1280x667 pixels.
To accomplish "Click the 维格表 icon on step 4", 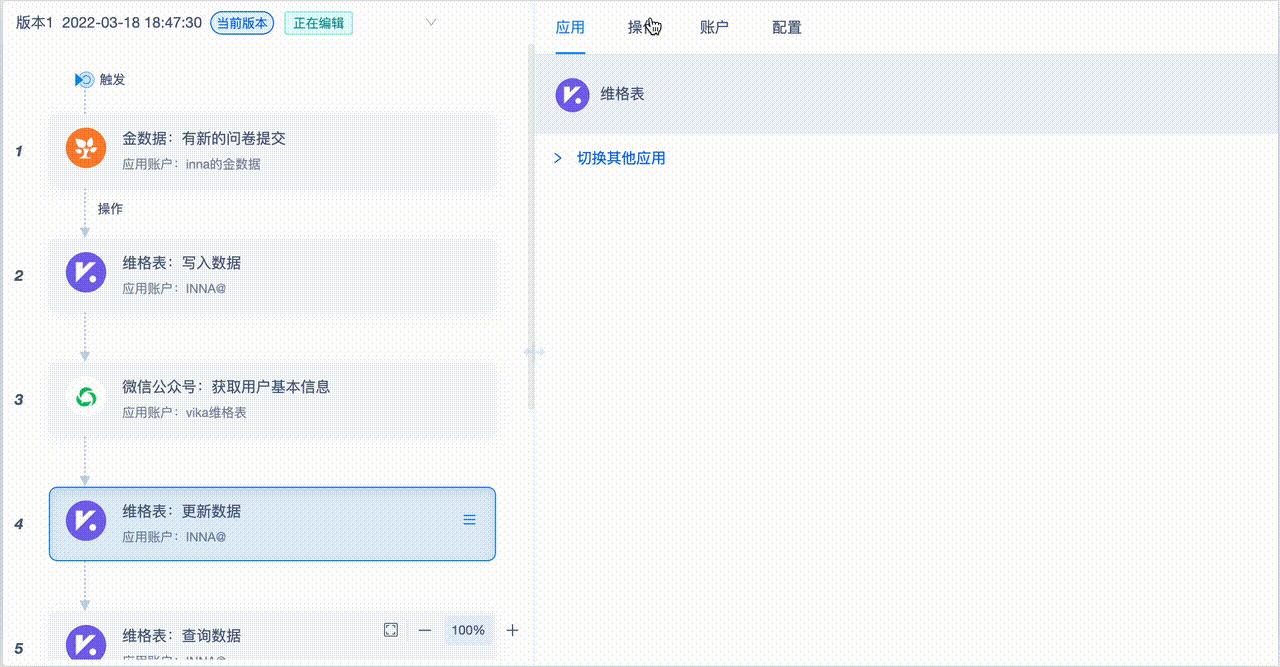I will click(86, 521).
